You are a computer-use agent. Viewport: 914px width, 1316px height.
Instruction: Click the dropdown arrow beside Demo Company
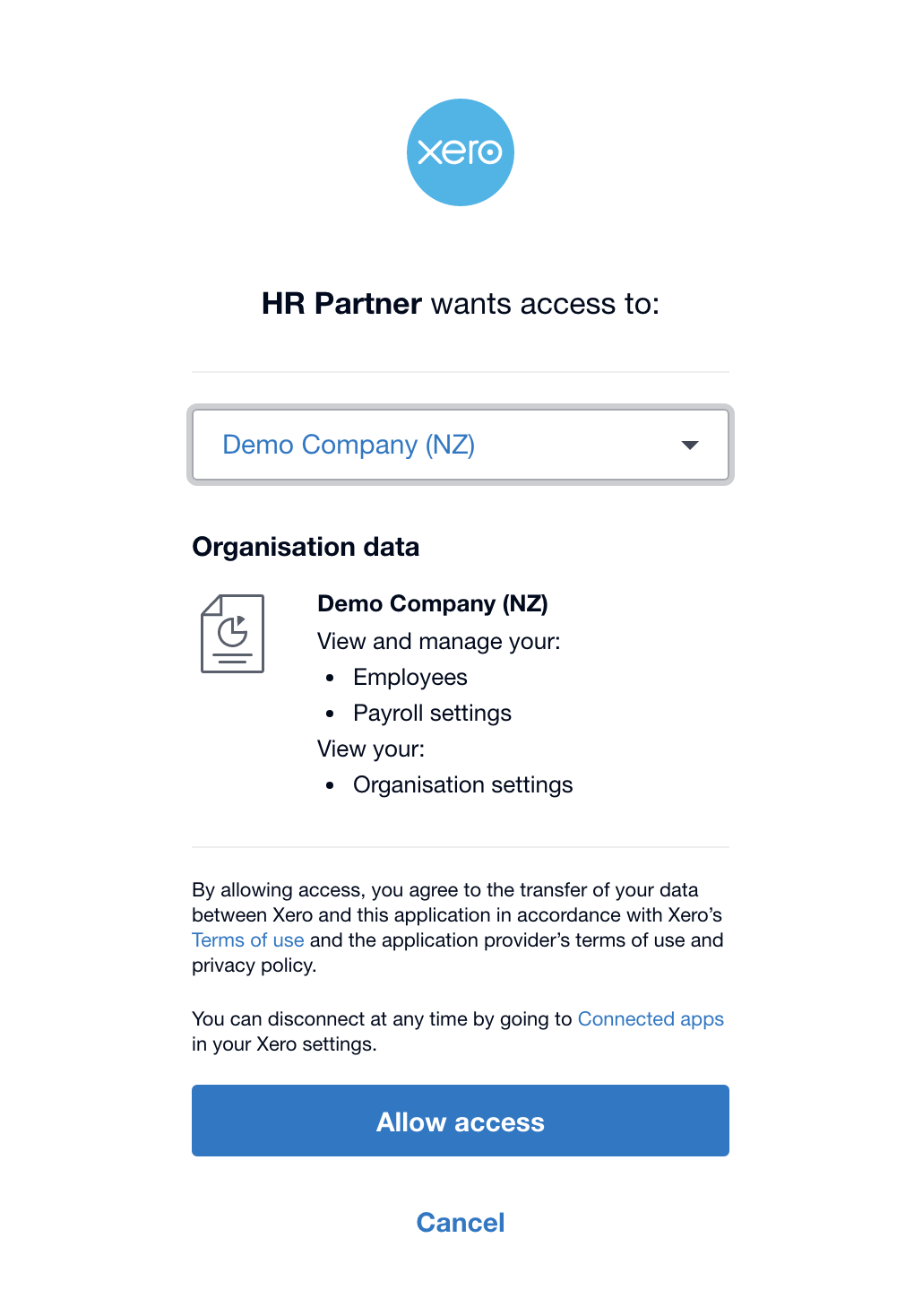pyautogui.click(x=690, y=445)
